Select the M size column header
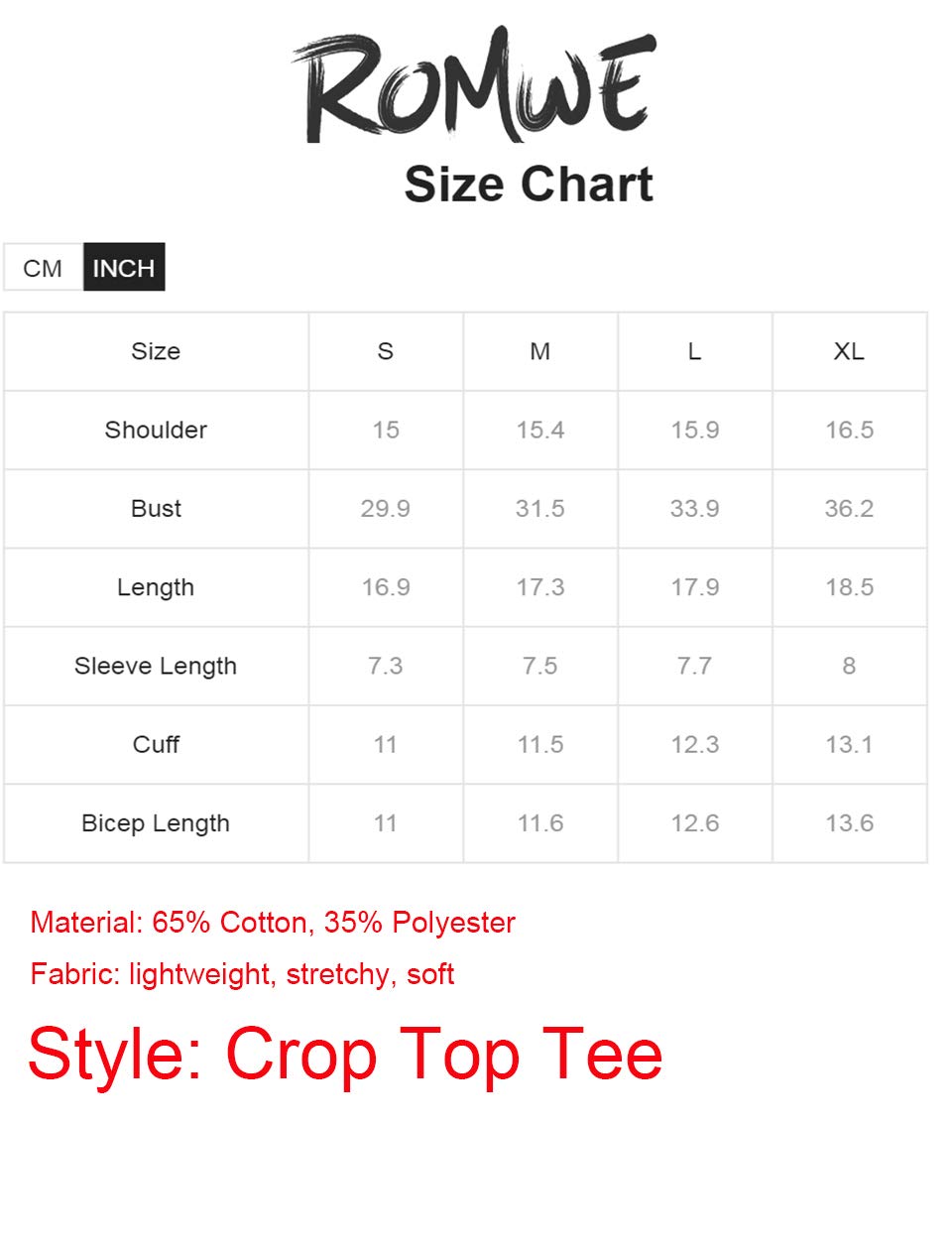 (x=540, y=351)
